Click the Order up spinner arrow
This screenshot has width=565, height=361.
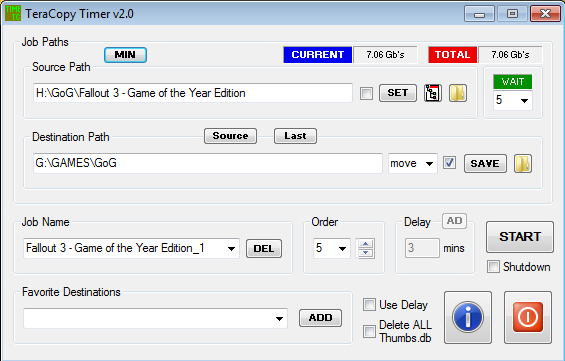click(x=366, y=244)
